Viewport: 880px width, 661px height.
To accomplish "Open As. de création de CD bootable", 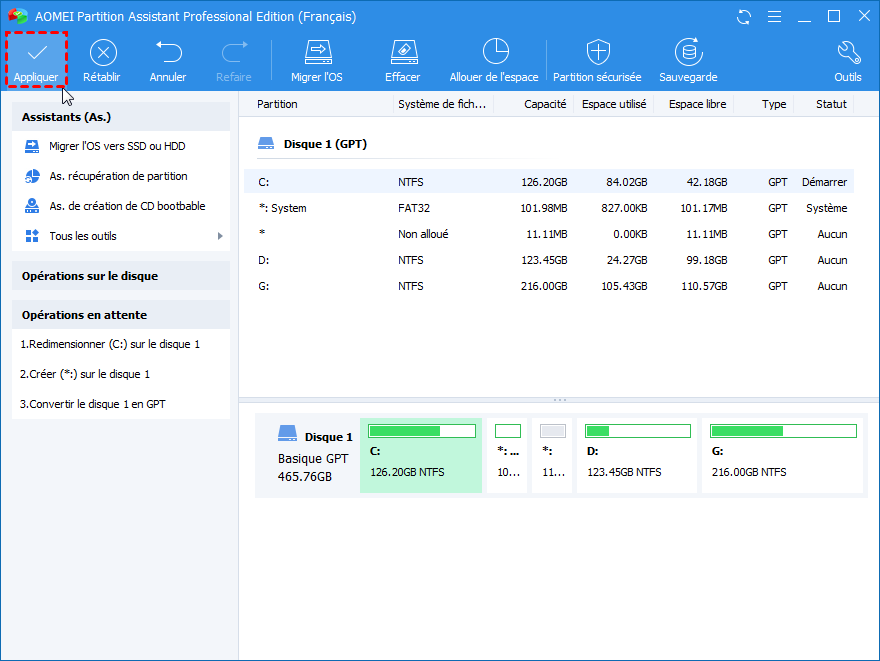I will click(x=127, y=206).
